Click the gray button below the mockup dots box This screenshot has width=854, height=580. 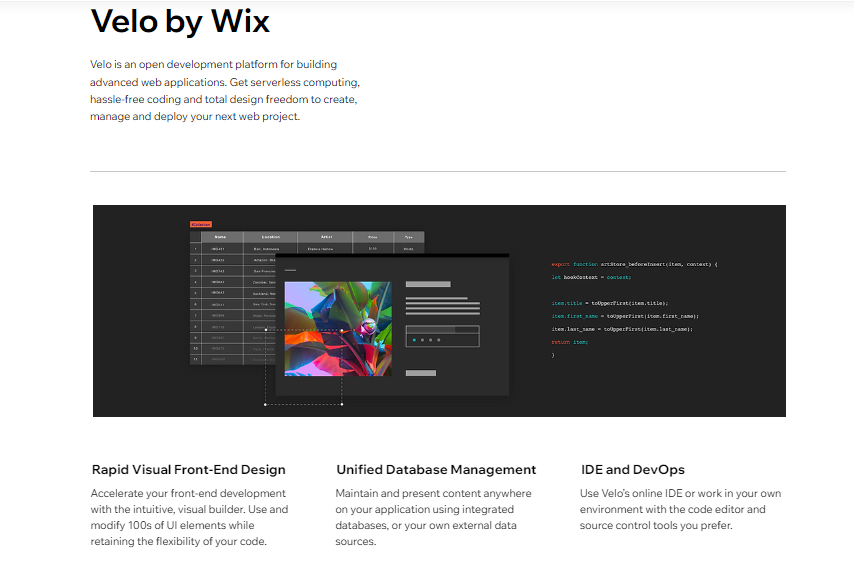point(420,373)
